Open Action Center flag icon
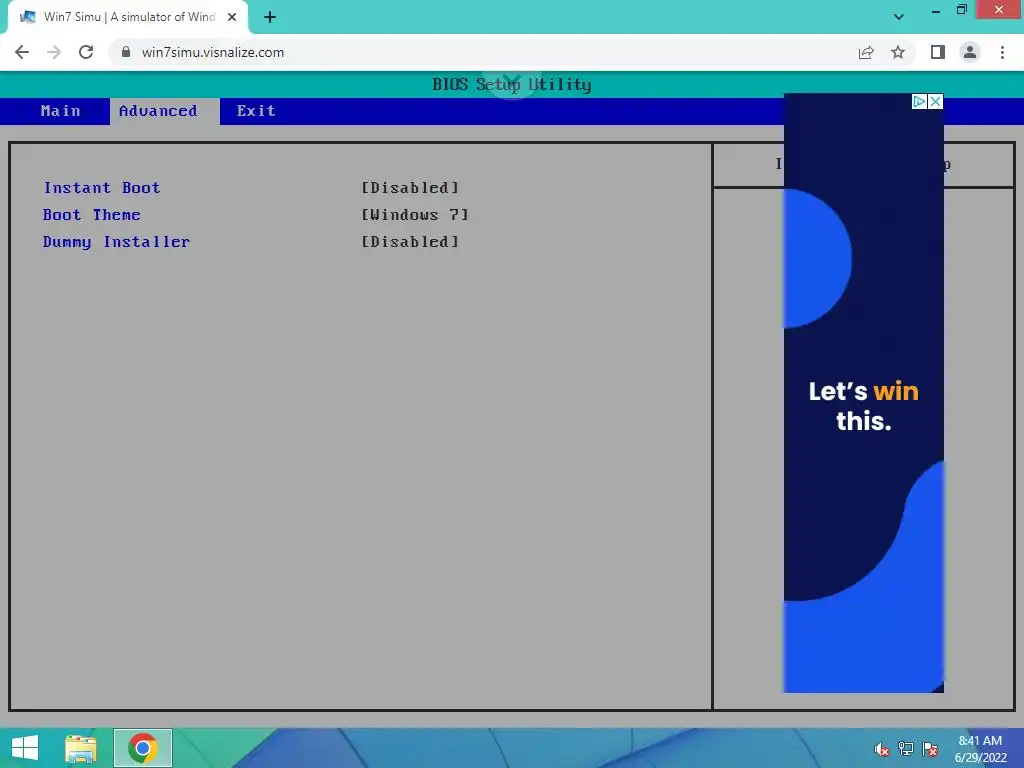The height and width of the screenshot is (768, 1024). 930,749
